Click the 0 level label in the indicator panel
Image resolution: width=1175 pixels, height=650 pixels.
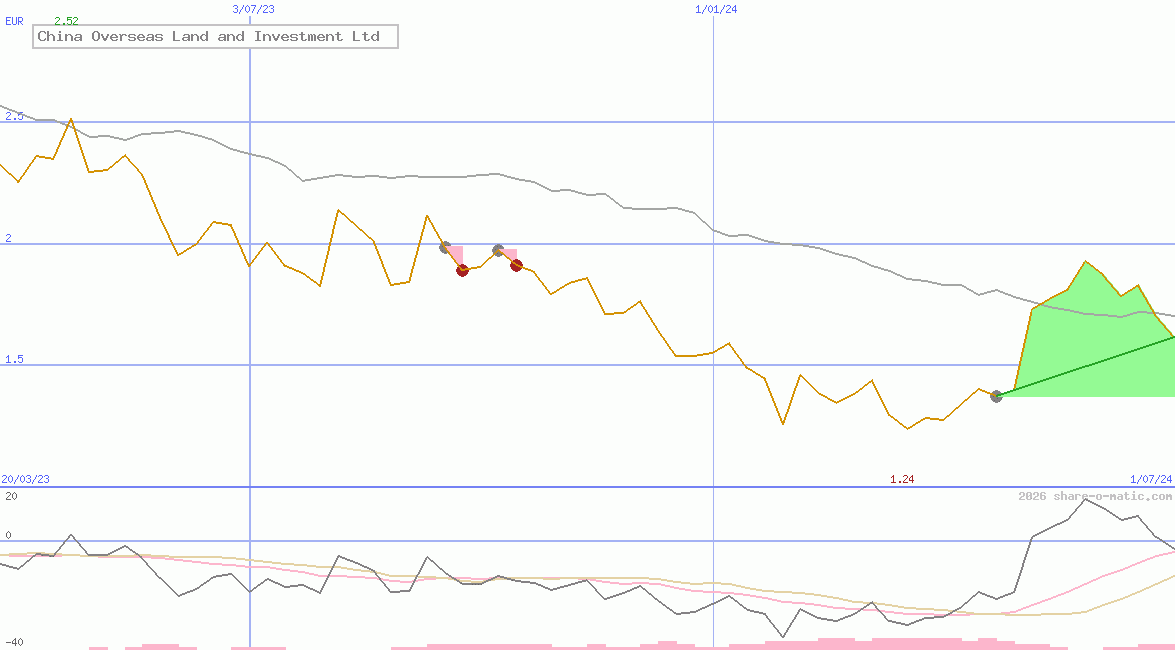pos(8,535)
